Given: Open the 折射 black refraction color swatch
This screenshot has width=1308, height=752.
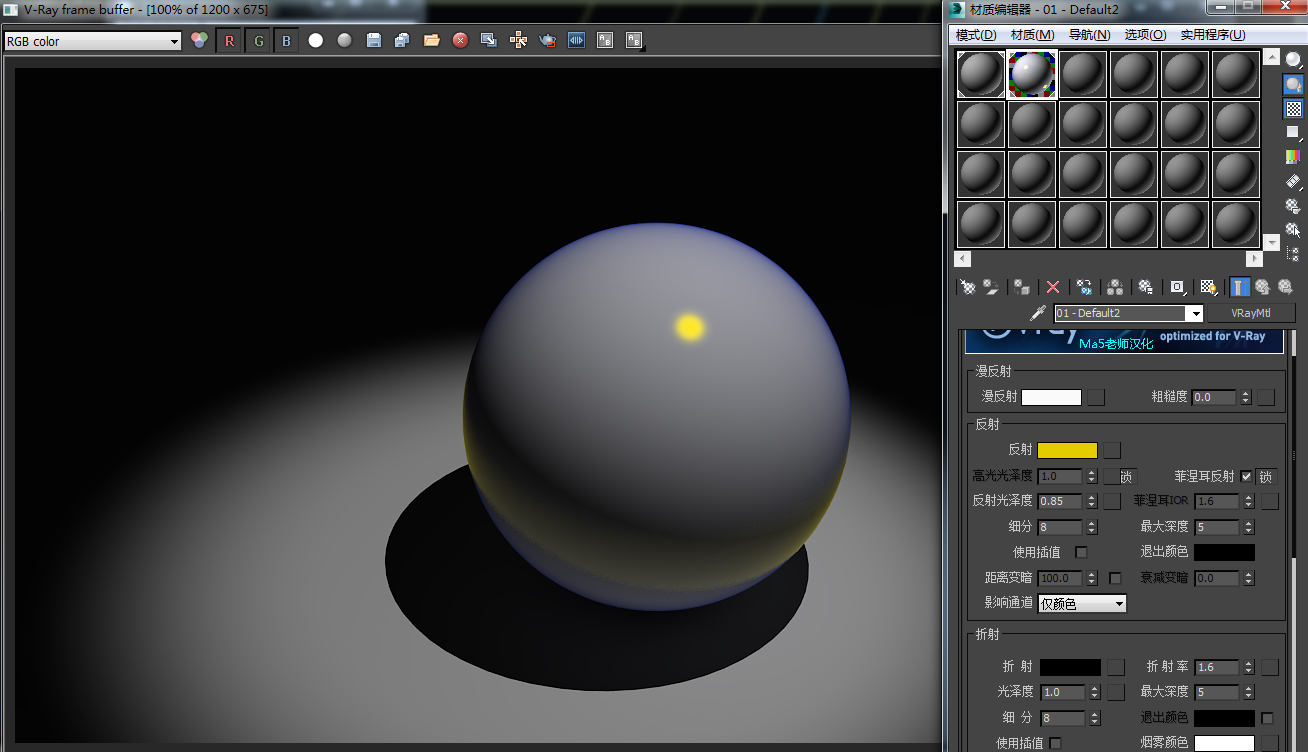Looking at the screenshot, I should [x=1070, y=667].
